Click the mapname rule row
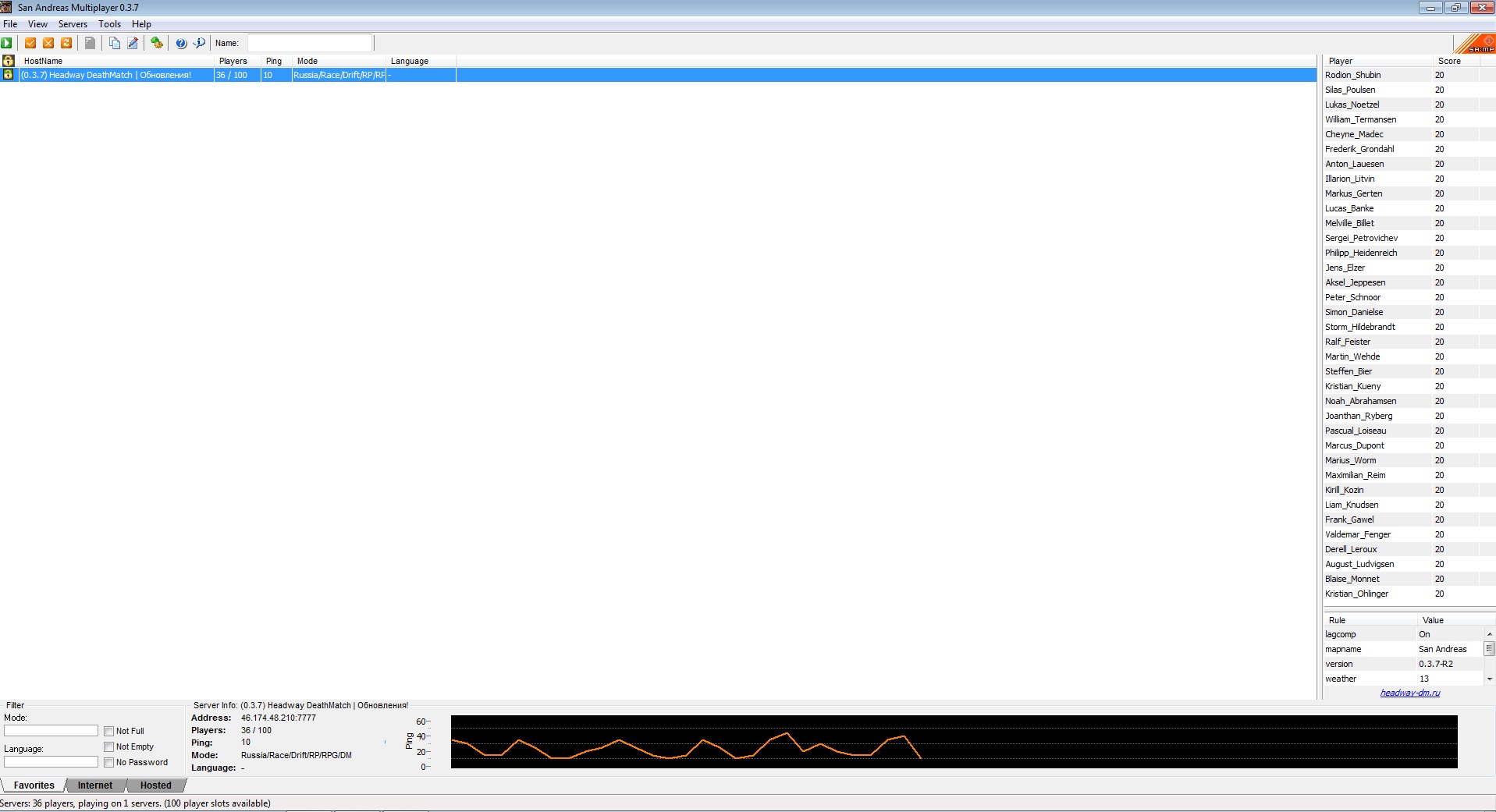1496x812 pixels. pyautogui.click(x=1403, y=649)
